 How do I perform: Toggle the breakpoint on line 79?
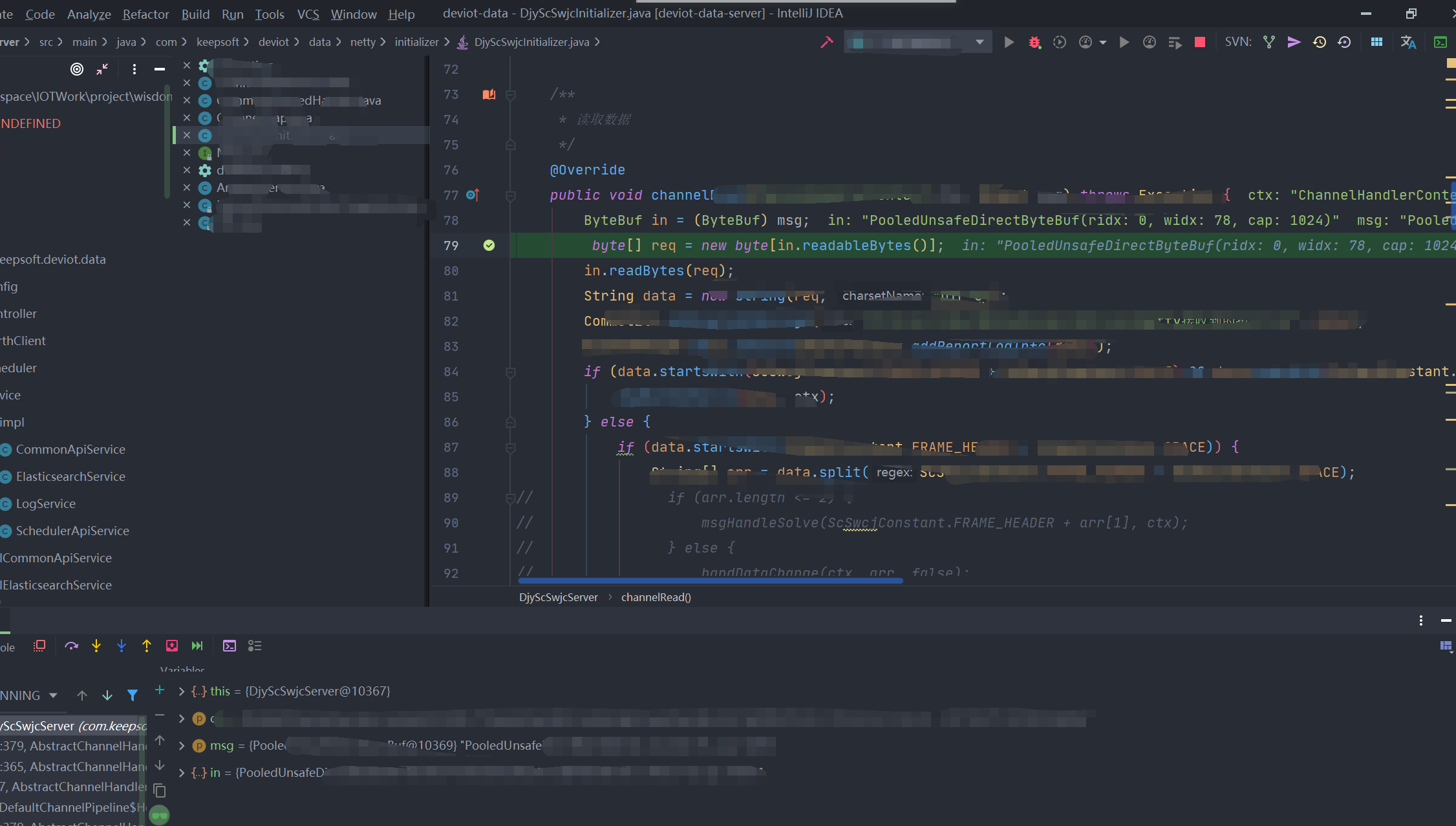(489, 246)
